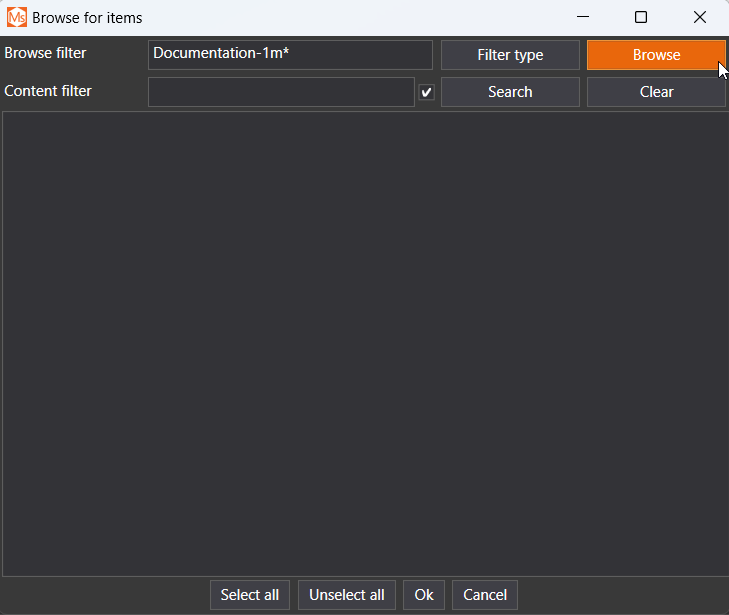This screenshot has height=615, width=729.
Task: Click blank space left of Select all
Action: pos(100,595)
